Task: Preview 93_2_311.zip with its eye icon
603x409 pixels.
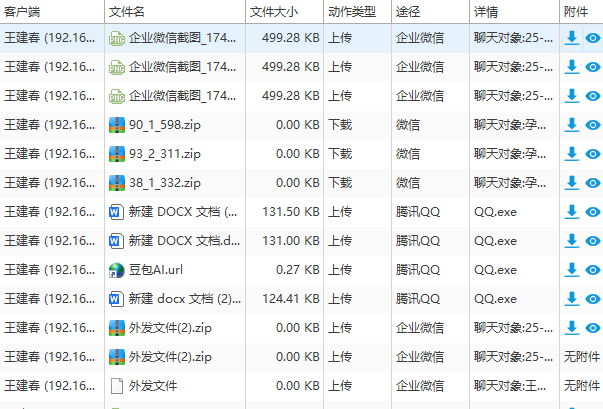Action: click(593, 154)
